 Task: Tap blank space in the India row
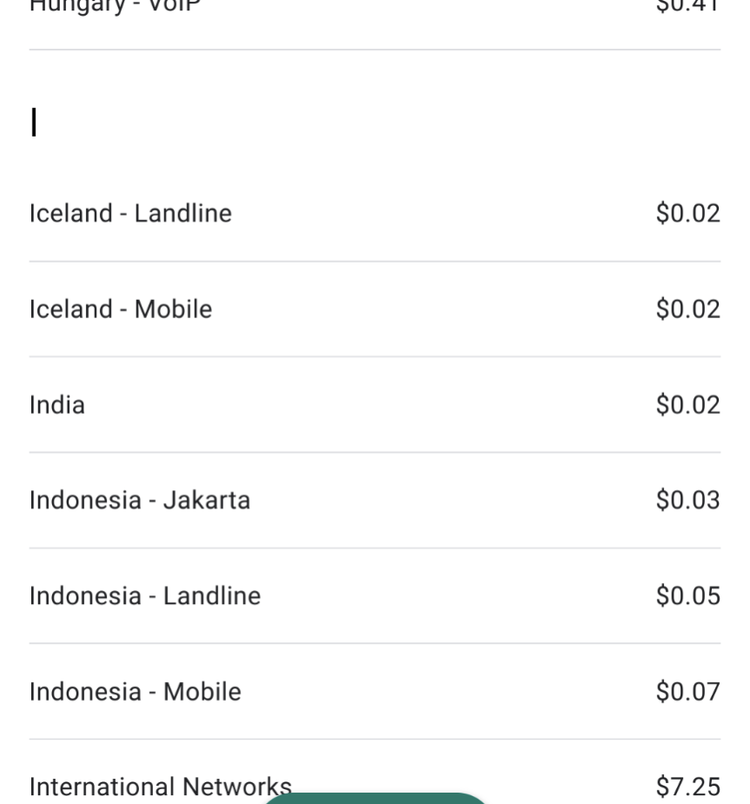369,405
